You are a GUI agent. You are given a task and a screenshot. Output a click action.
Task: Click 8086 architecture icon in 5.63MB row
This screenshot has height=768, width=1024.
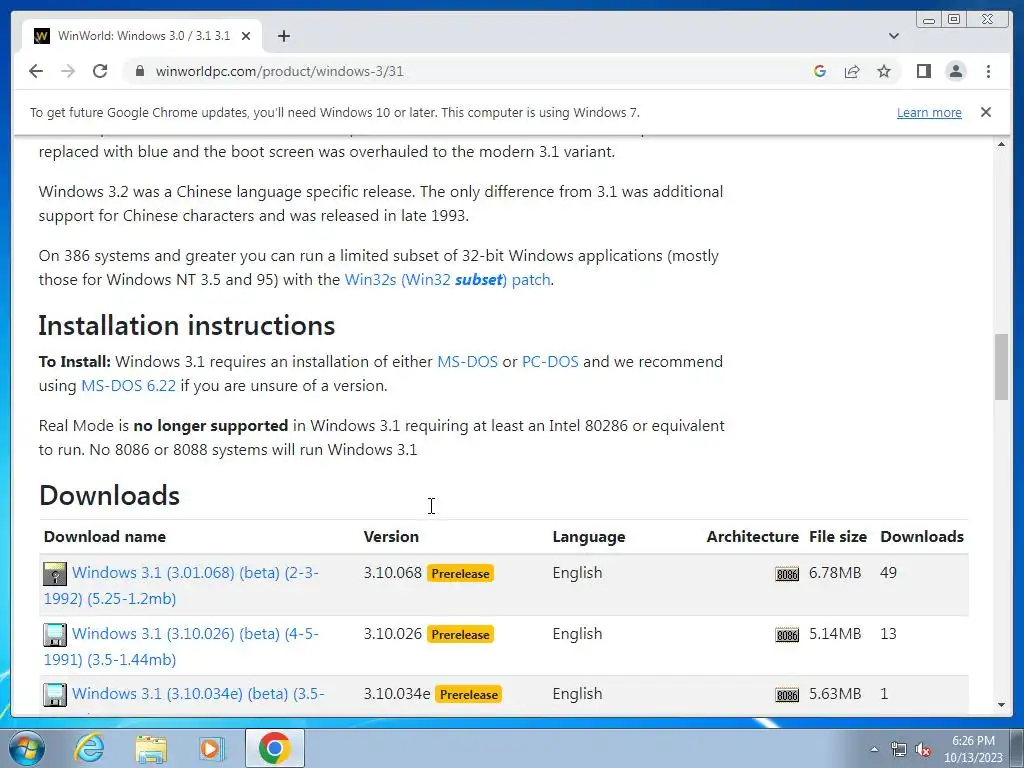tap(787, 695)
